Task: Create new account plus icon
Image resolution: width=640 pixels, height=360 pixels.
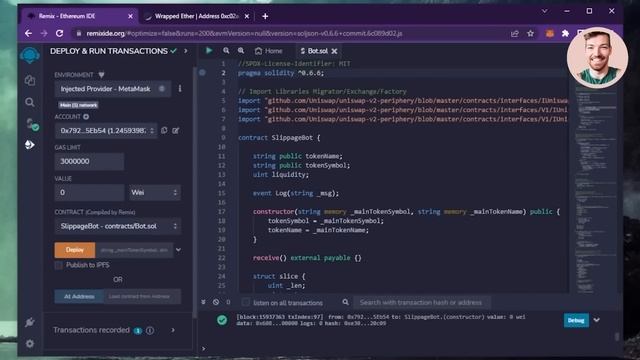Action: click(86, 117)
